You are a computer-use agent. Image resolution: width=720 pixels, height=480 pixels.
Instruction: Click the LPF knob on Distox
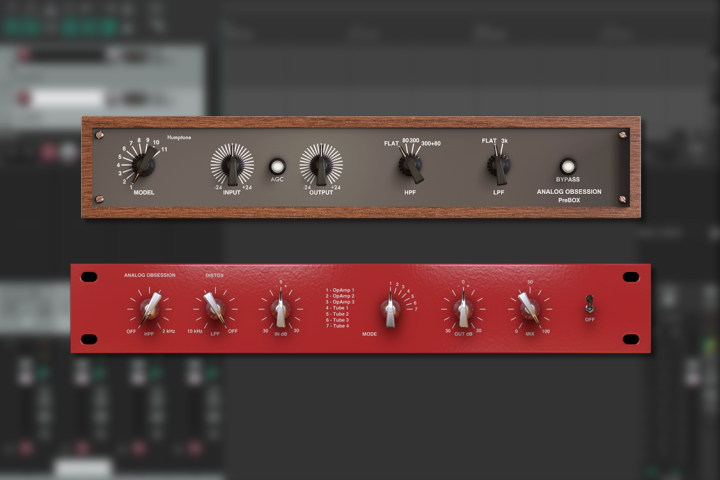click(x=214, y=307)
